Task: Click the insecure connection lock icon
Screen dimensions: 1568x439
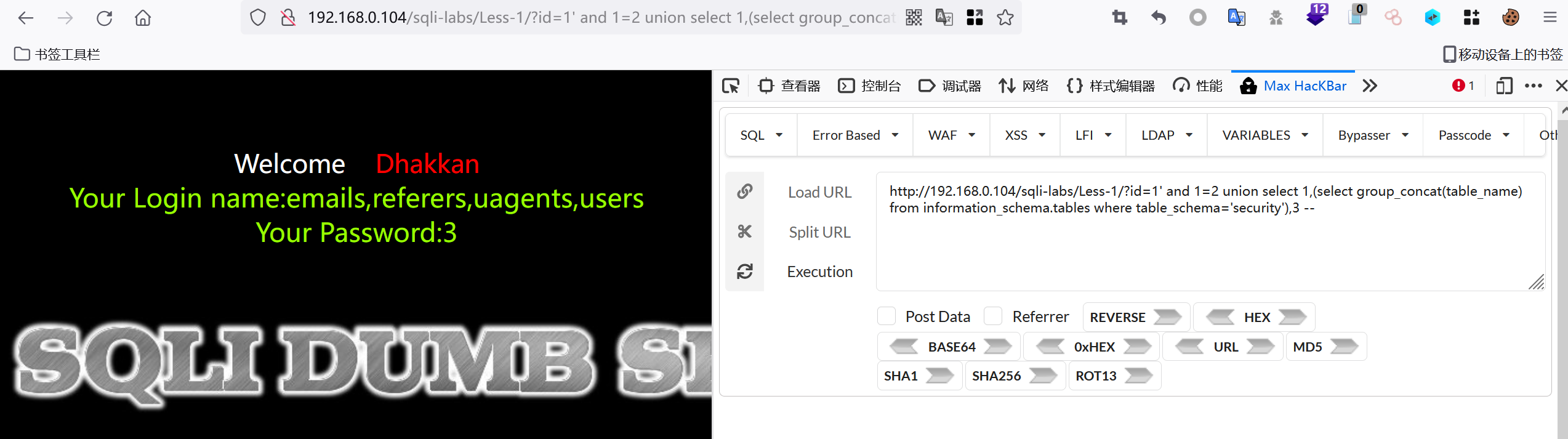Action: tap(287, 18)
